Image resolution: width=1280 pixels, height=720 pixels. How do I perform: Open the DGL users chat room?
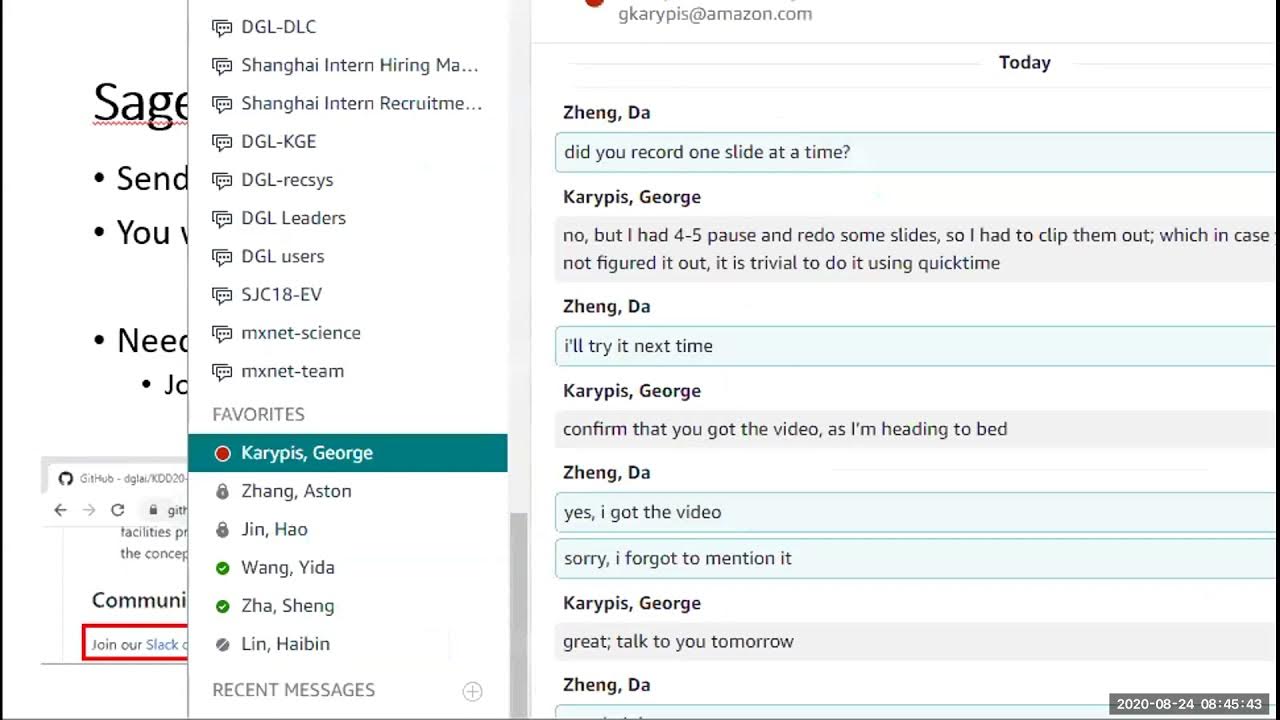[282, 256]
